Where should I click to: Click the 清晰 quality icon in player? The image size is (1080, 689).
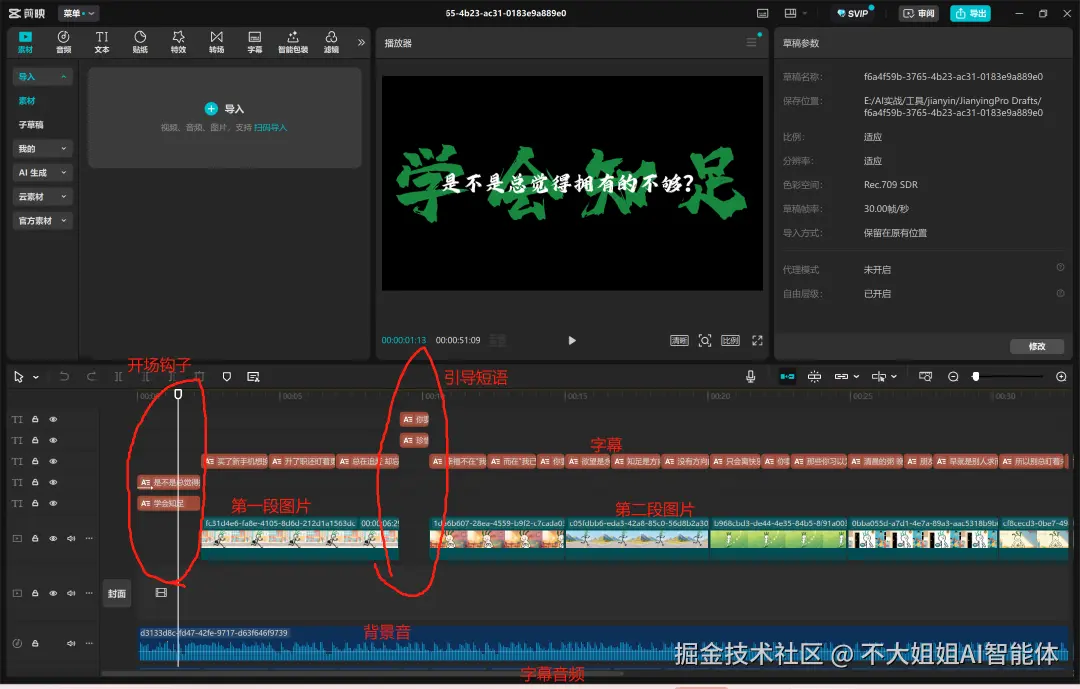coord(679,340)
